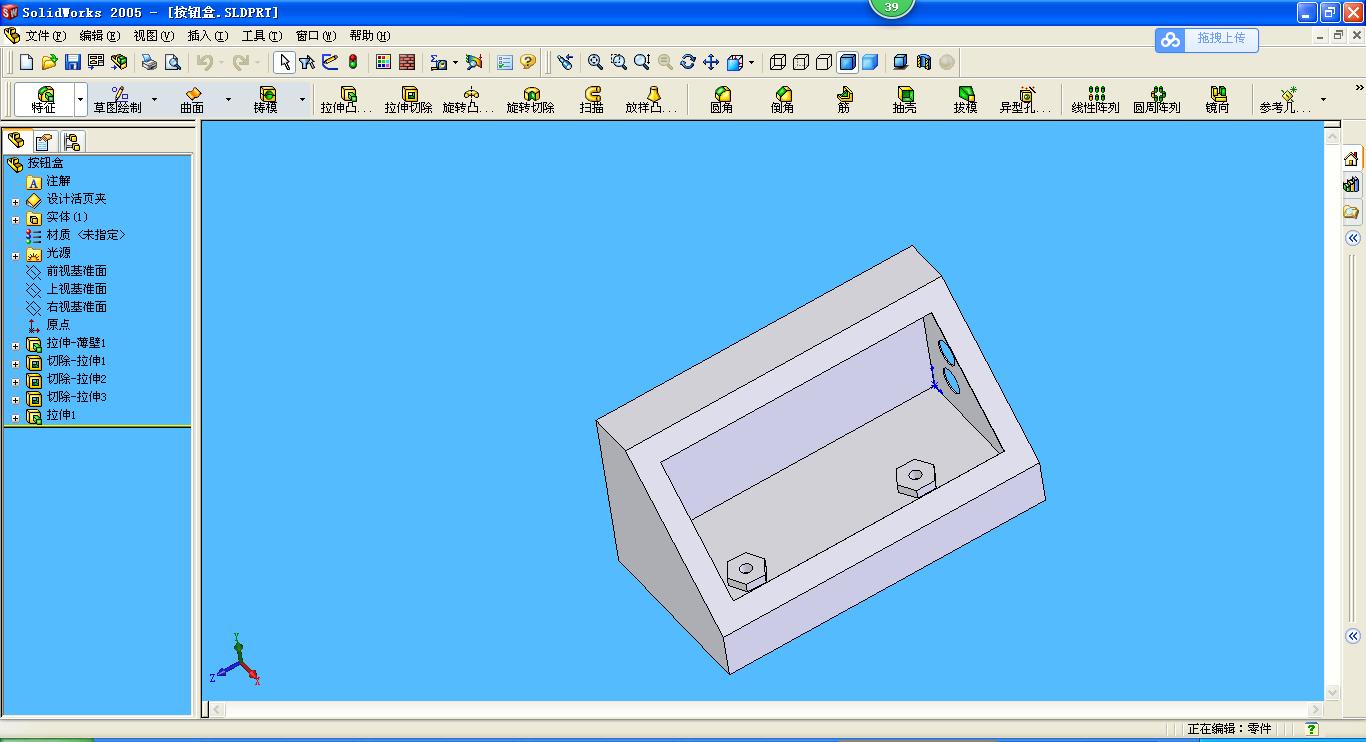Image resolution: width=1366 pixels, height=742 pixels.
Task: Click the 拉伸凸台 extrude boss tool
Action: pyautogui.click(x=346, y=99)
